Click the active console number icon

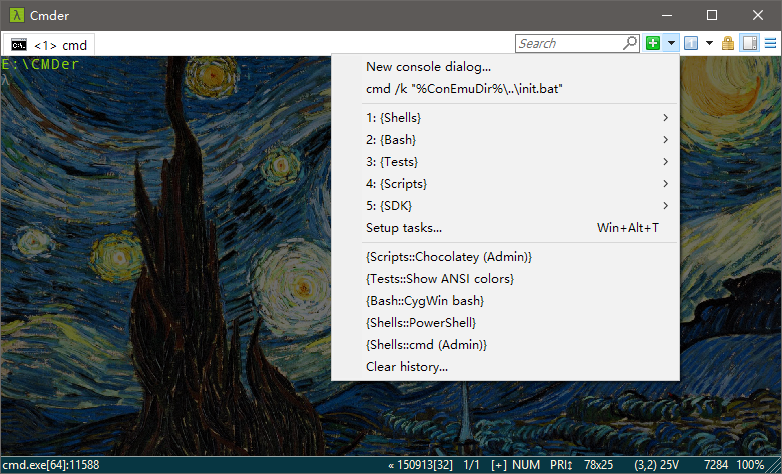[690, 43]
